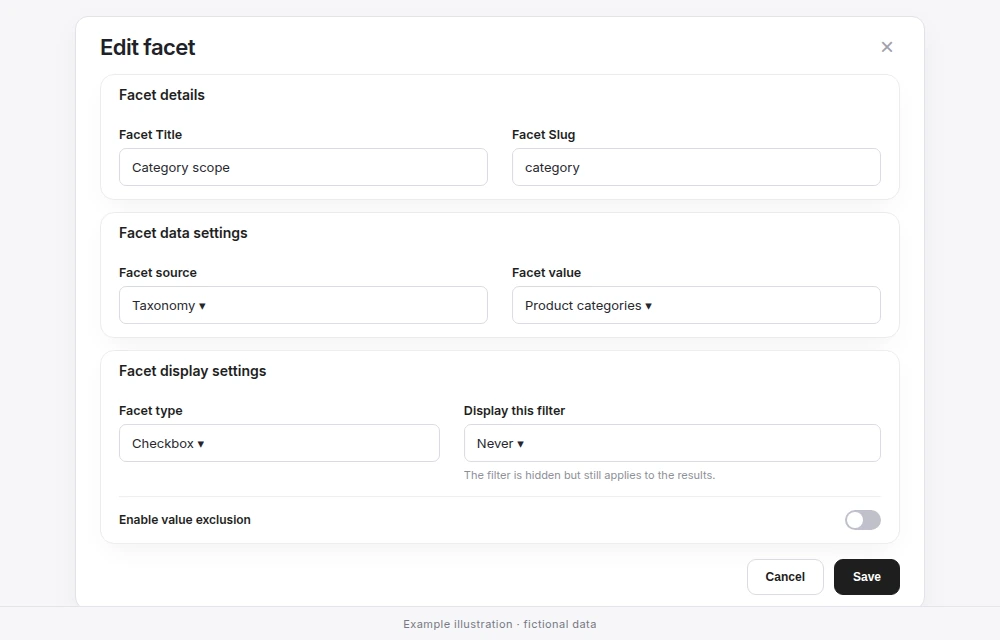
Task: Open the Facet value dropdown
Action: (x=696, y=305)
